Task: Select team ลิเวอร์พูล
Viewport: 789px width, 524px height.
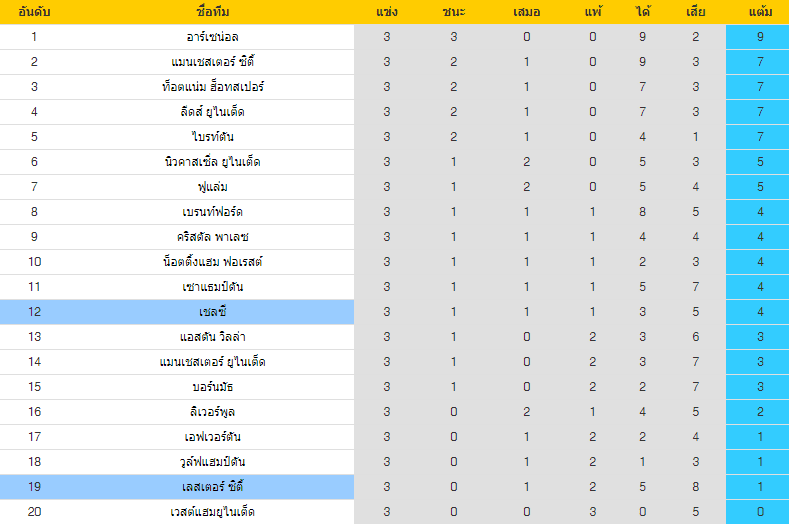Action: point(212,412)
